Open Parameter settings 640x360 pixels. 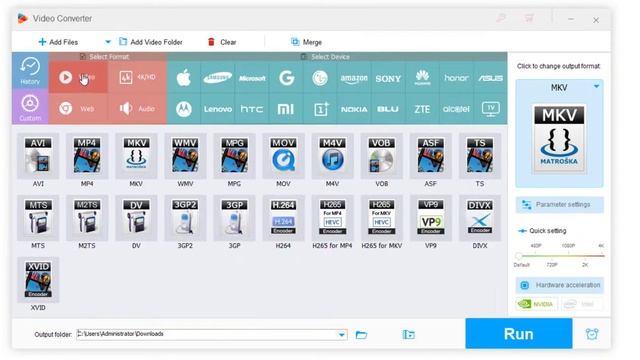(x=560, y=204)
